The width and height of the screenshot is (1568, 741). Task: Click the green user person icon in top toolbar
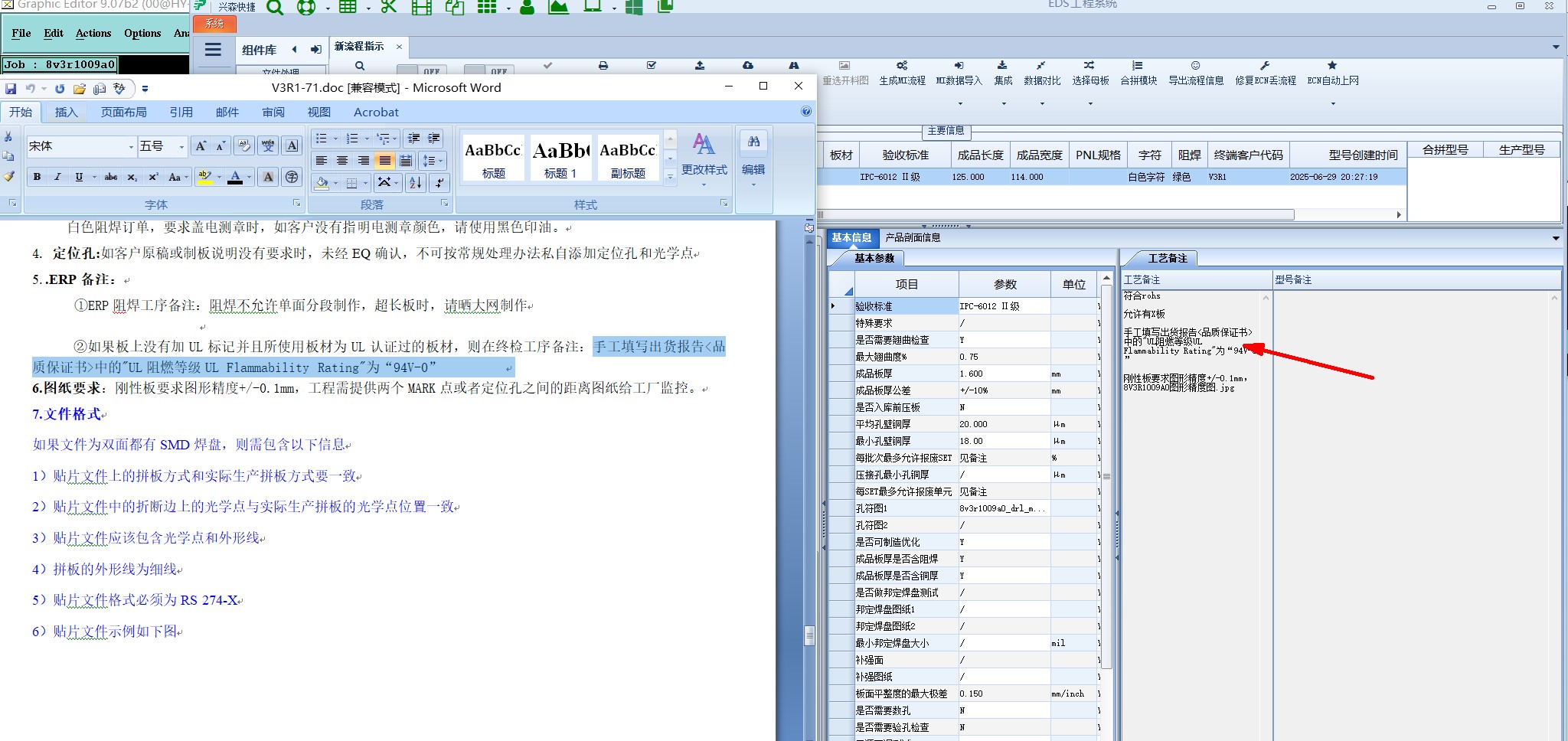527,8
